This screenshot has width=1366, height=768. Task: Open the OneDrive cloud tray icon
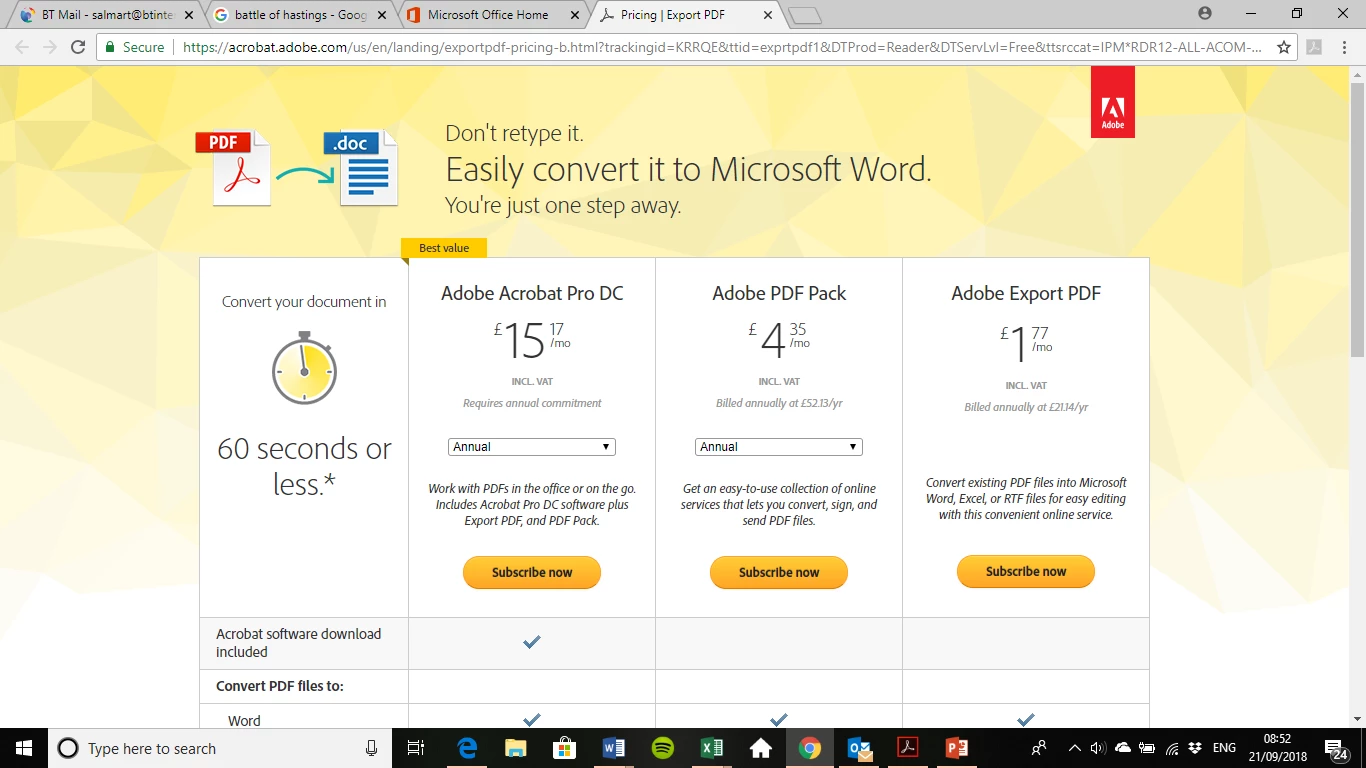point(1122,748)
